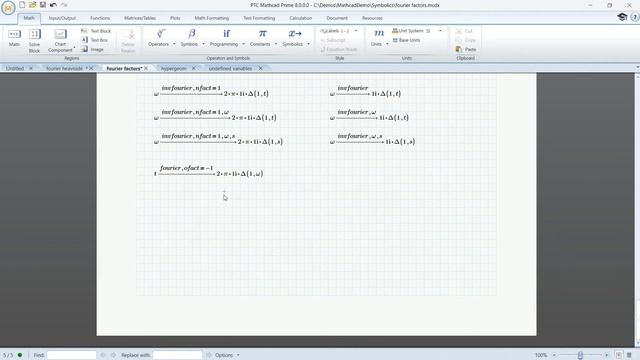Image resolution: width=640 pixels, height=360 pixels.
Task: Switch to the Text Formatting ribbon tab
Action: (259, 18)
